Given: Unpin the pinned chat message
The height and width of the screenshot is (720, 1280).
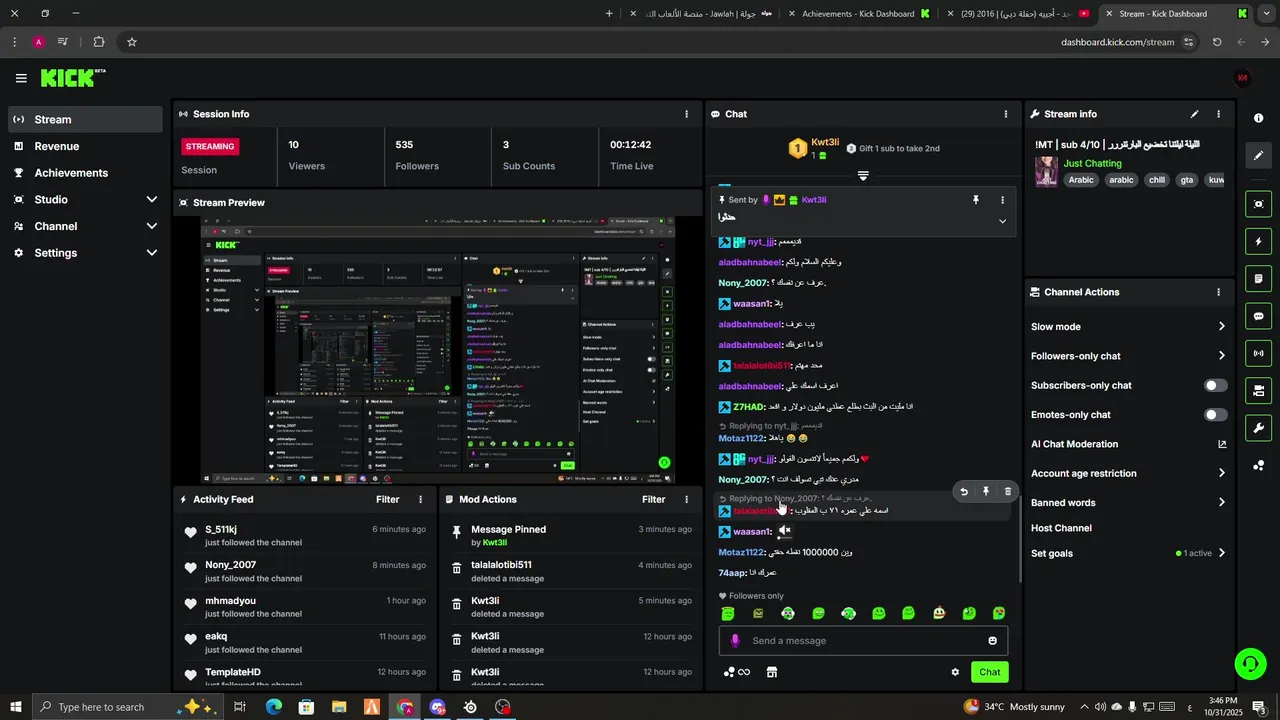Looking at the screenshot, I should (x=976, y=200).
